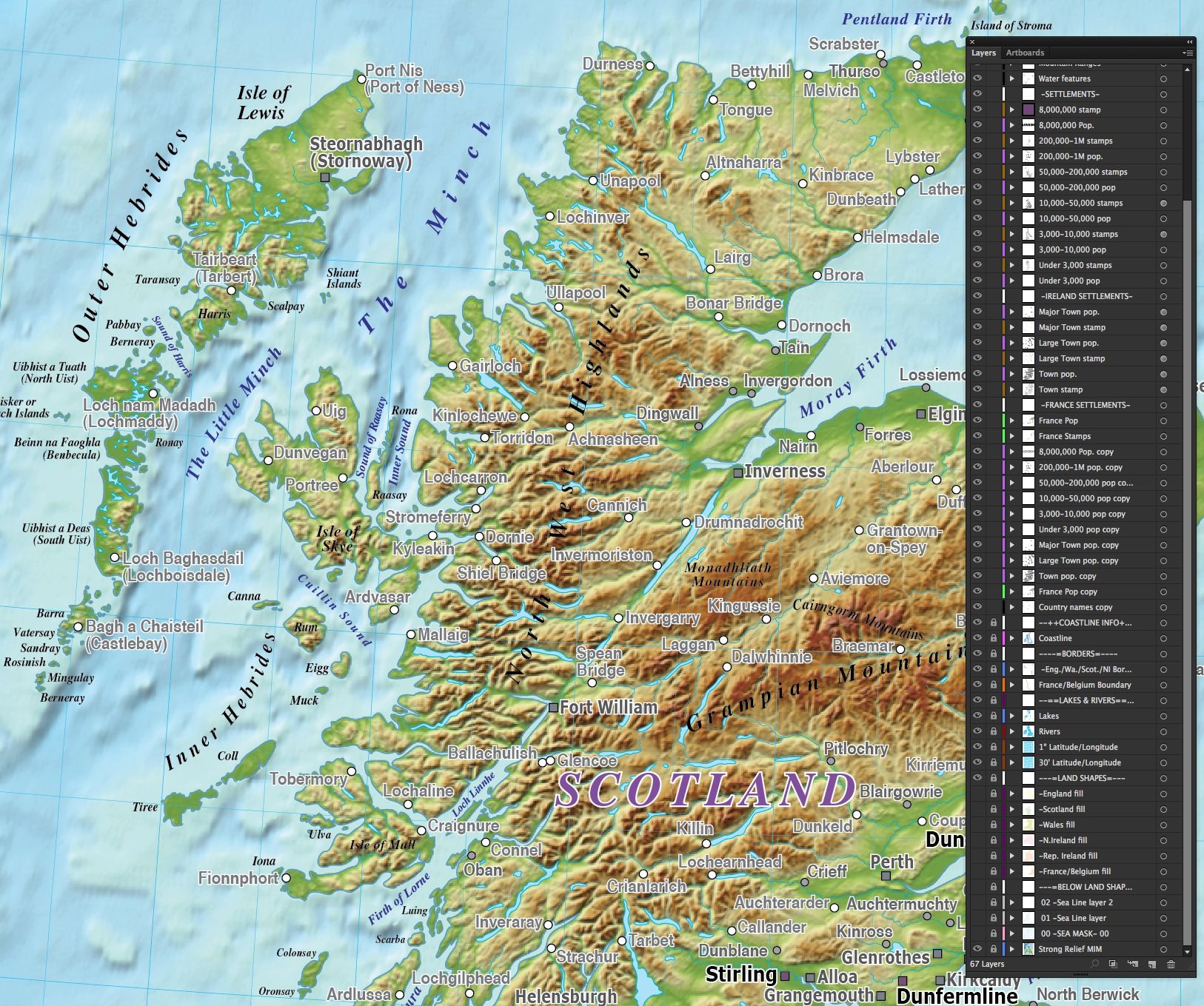The height and width of the screenshot is (1006, 1204).
Task: Click target circle for Coastline layer
Action: click(1163, 638)
